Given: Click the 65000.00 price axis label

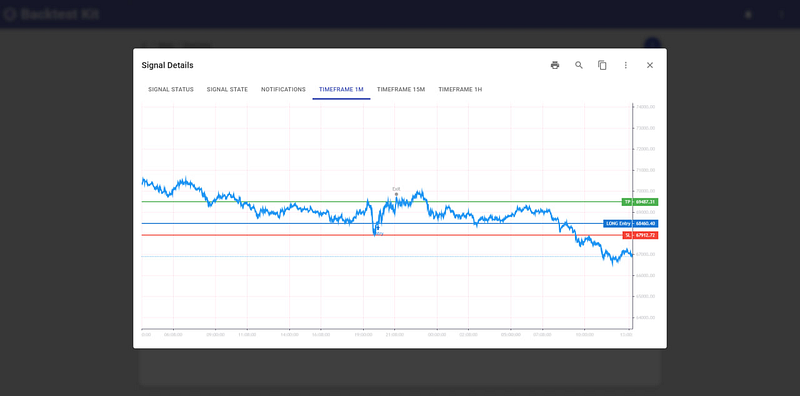Looking at the screenshot, I should (645, 296).
